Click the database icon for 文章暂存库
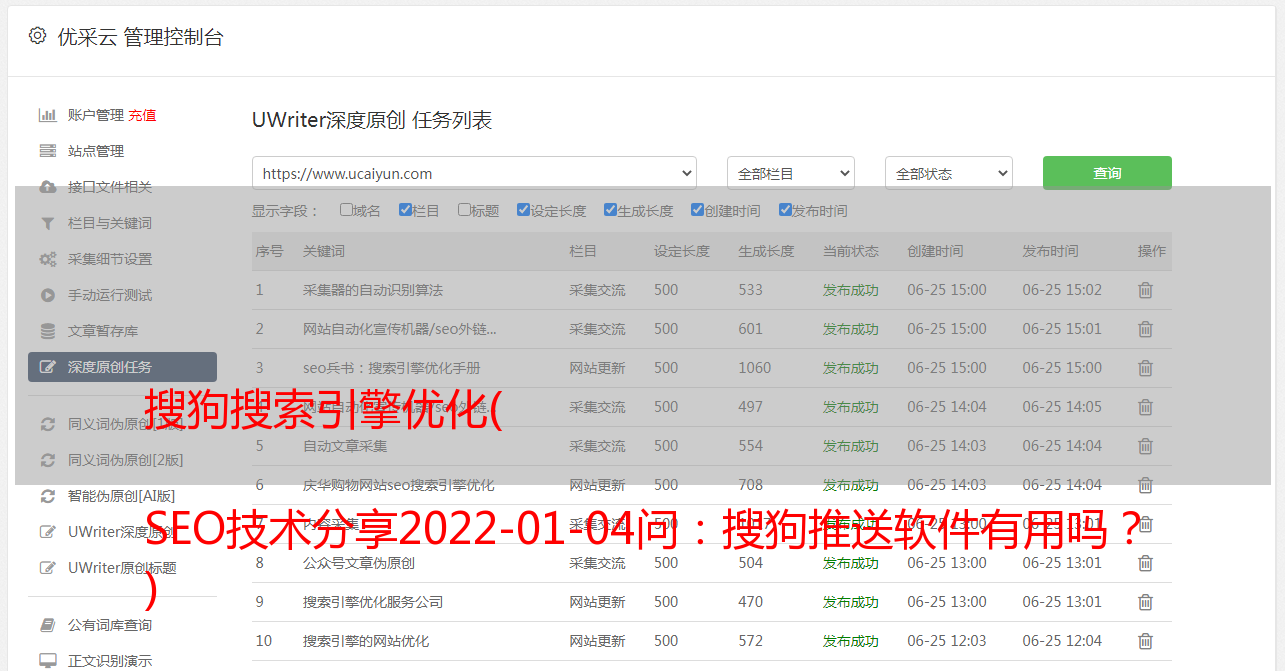The image size is (1285, 671). click(x=47, y=331)
